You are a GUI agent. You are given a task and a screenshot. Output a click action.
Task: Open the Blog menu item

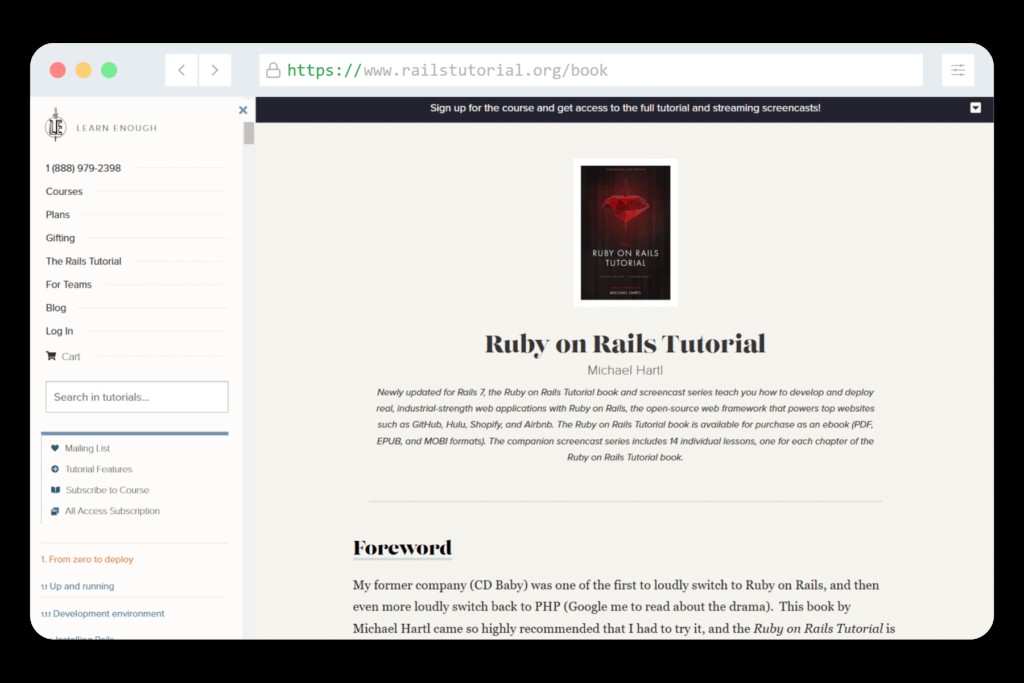(56, 308)
